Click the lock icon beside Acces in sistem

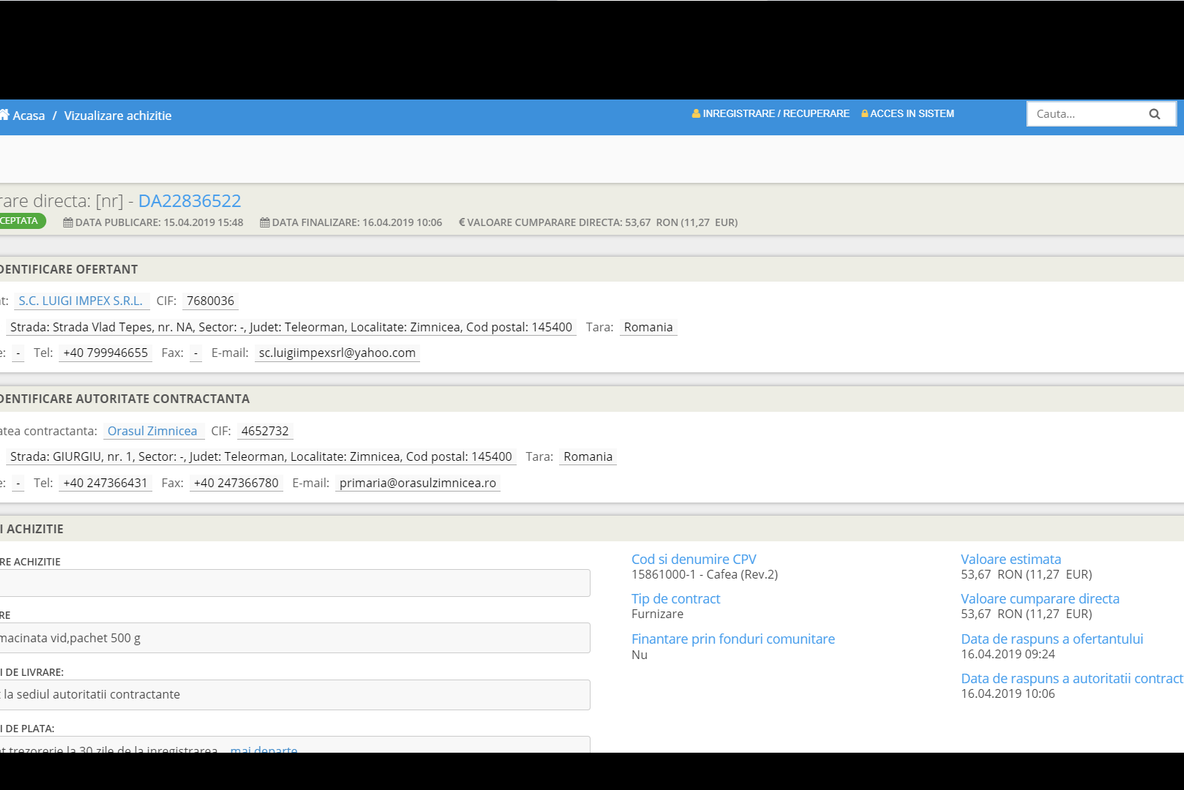click(864, 114)
